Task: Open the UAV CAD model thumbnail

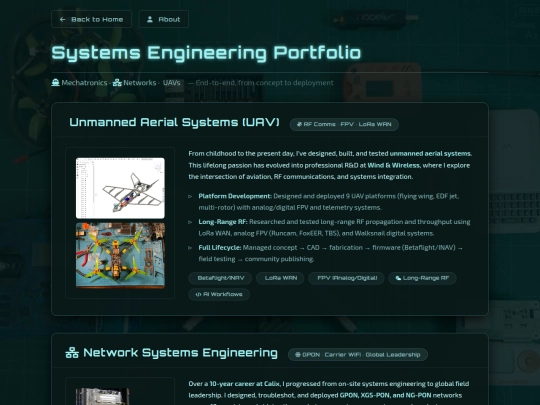Action: click(x=120, y=188)
